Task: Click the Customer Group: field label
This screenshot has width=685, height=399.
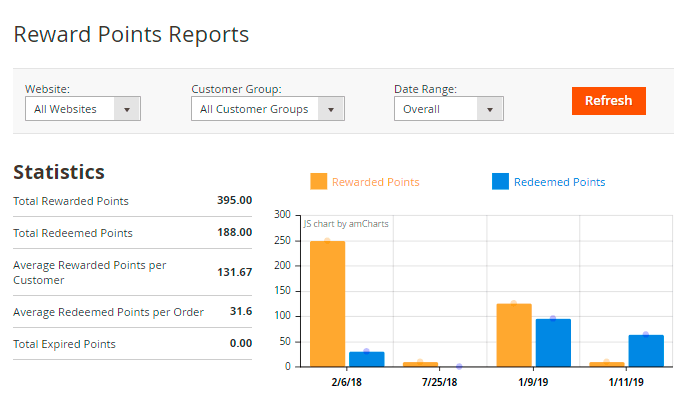Action: click(236, 89)
